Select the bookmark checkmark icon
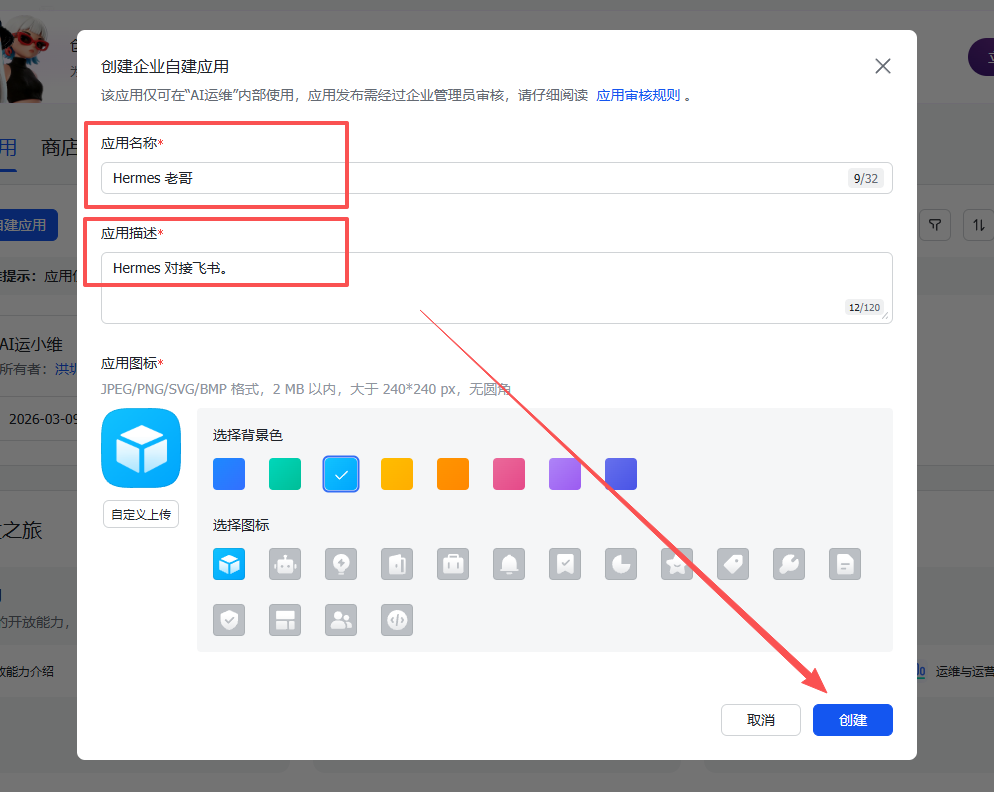 [565, 564]
